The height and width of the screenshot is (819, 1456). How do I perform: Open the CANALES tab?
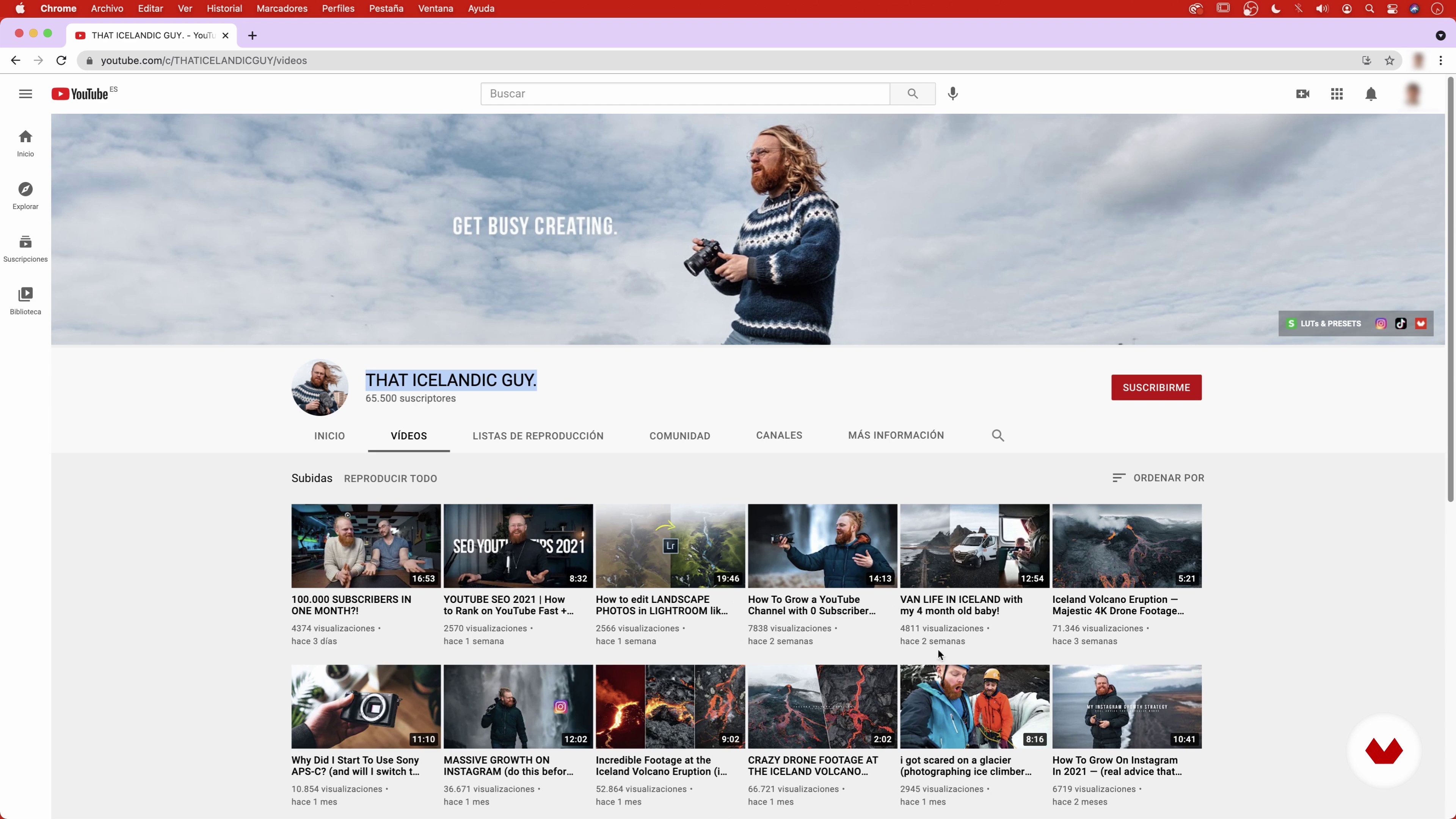tap(779, 435)
